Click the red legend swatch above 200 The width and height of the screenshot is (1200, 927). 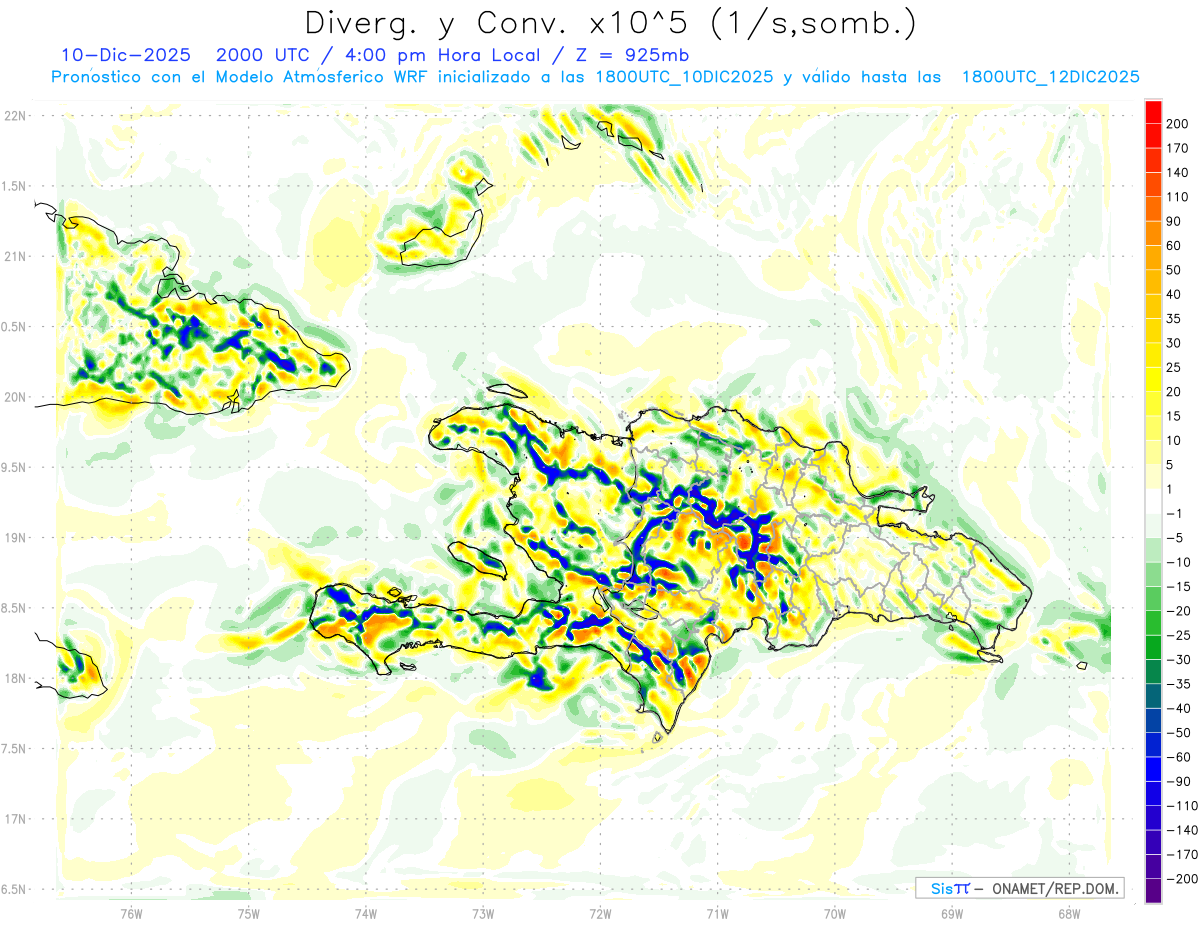point(1153,112)
